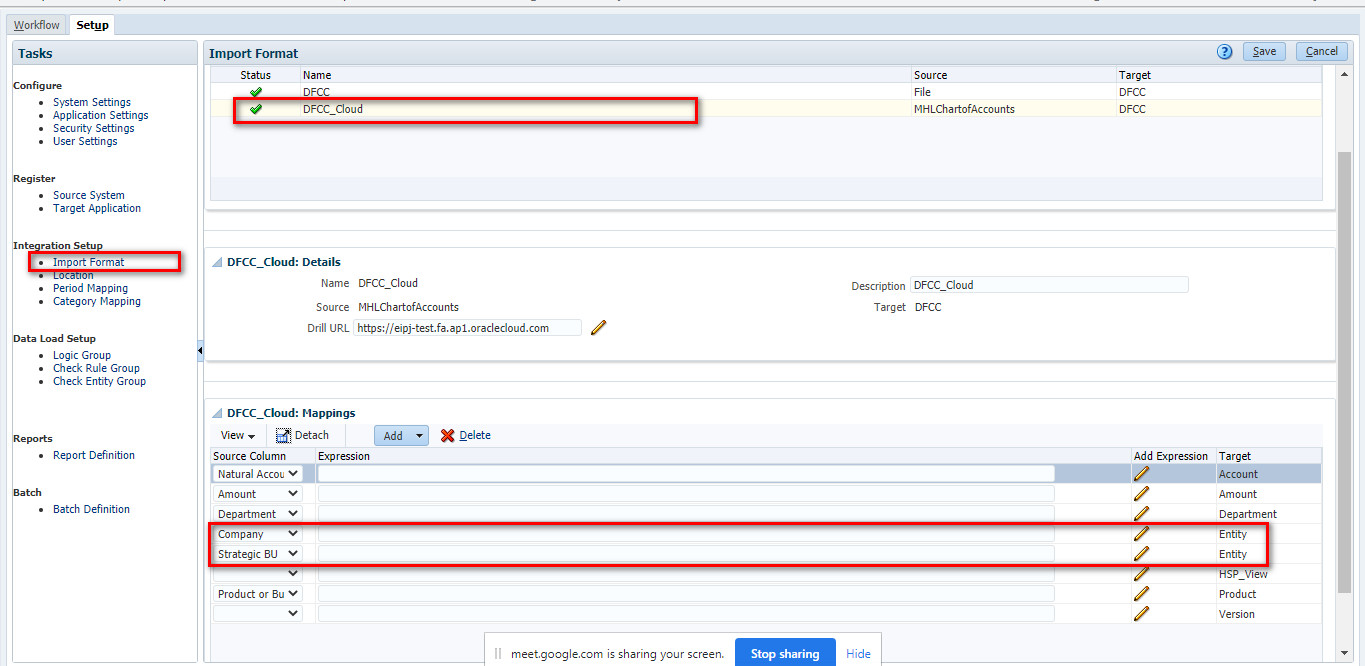Screen dimensions: 1365x666
Task: Open Check Rule Group link
Action: (96, 368)
